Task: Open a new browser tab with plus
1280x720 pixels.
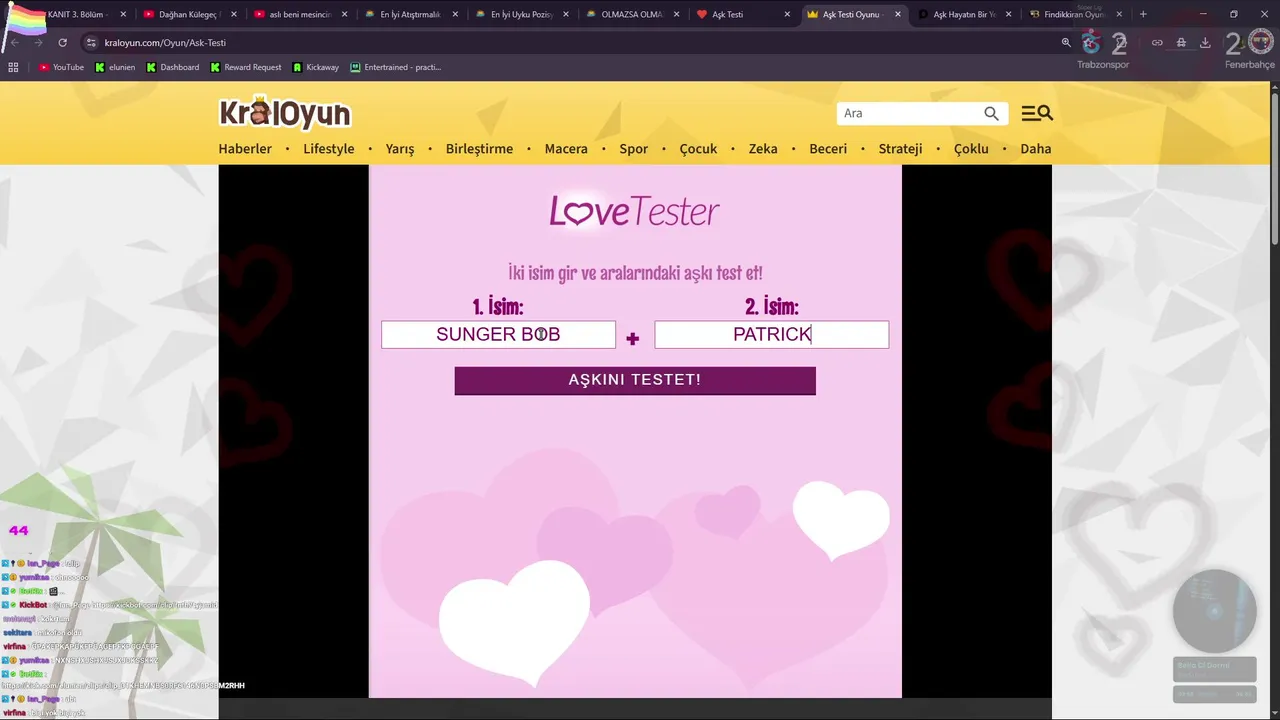Action: pos(1143,14)
